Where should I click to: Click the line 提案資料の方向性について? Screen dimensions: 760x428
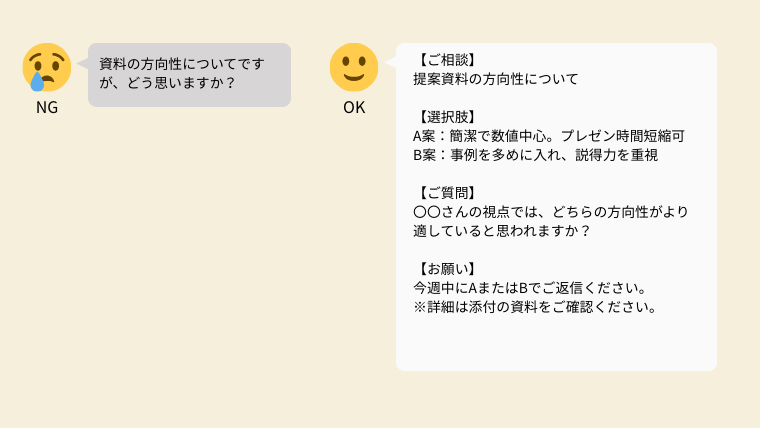click(x=496, y=79)
